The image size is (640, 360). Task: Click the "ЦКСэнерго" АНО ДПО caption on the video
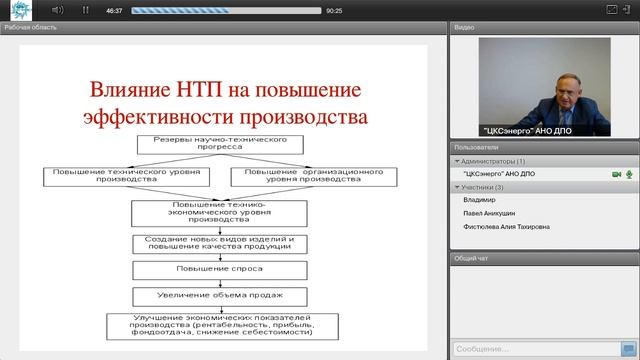(x=527, y=131)
